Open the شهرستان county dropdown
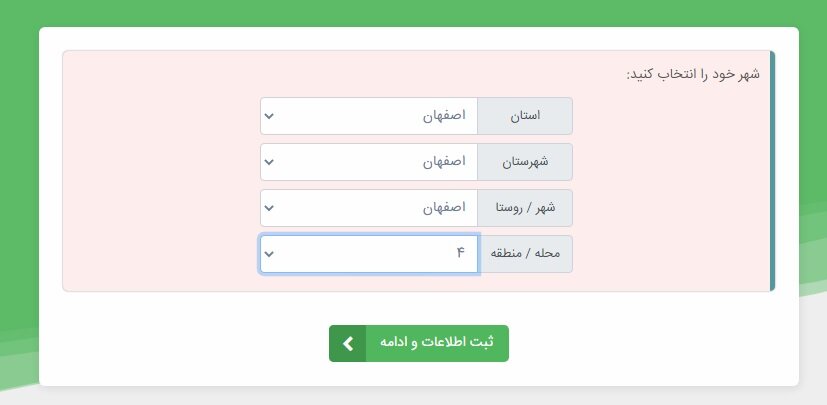This screenshot has height=405, width=827. [x=368, y=162]
